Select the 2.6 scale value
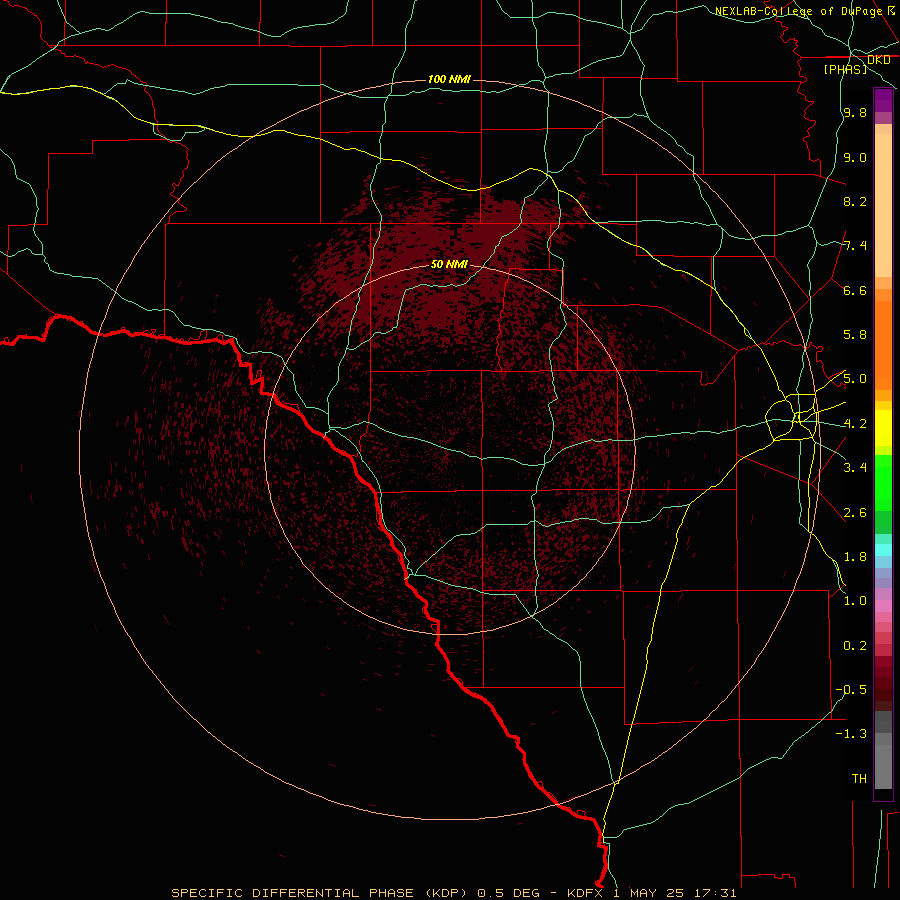The height and width of the screenshot is (900, 900). pos(855,513)
